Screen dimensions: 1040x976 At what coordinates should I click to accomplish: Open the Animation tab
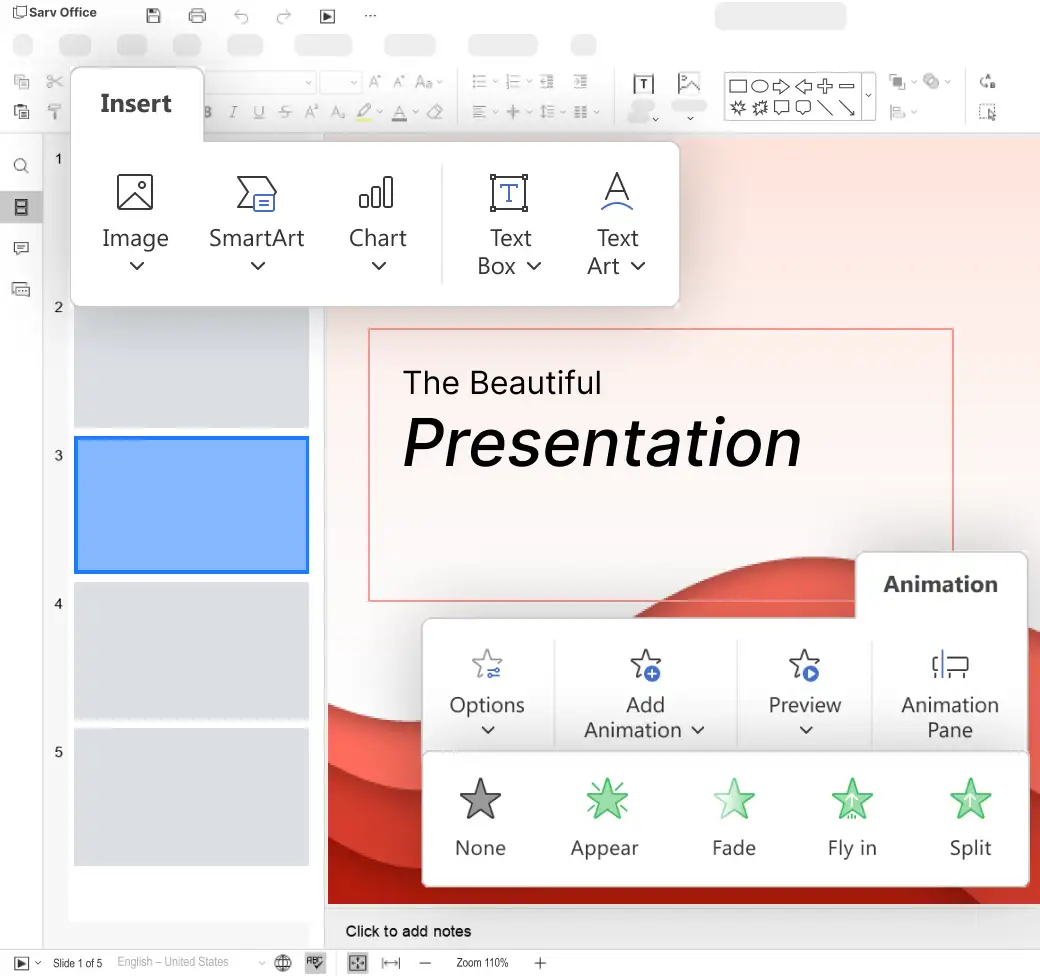(x=940, y=584)
